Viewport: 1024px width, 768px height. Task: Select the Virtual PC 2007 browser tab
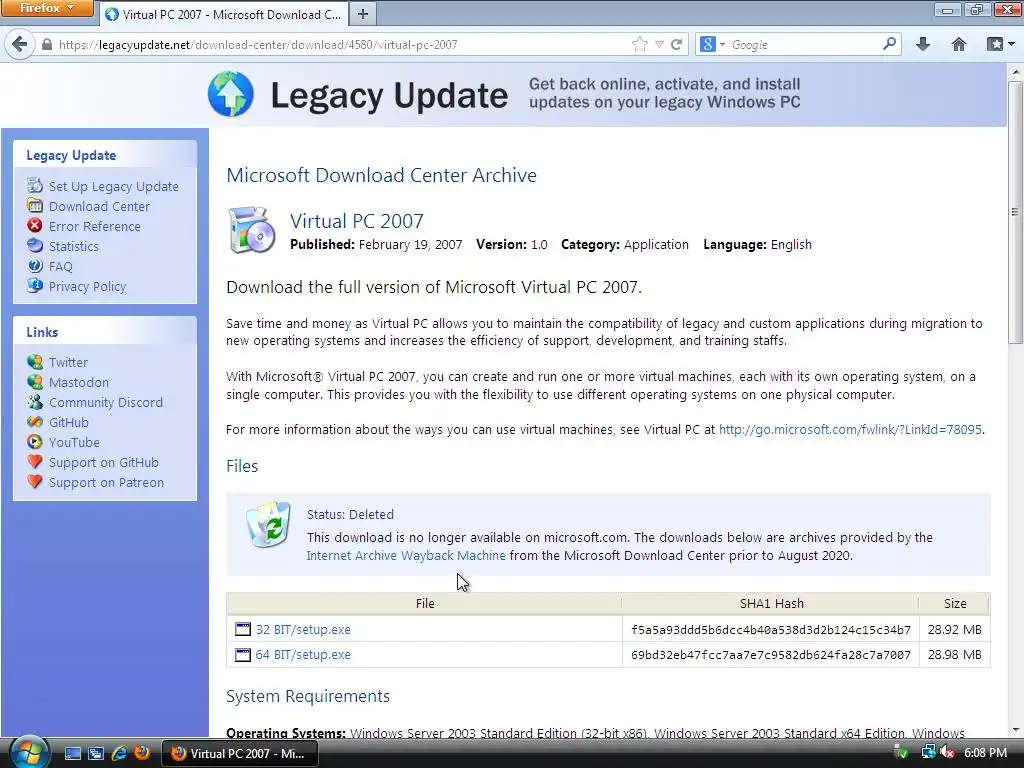(x=223, y=14)
